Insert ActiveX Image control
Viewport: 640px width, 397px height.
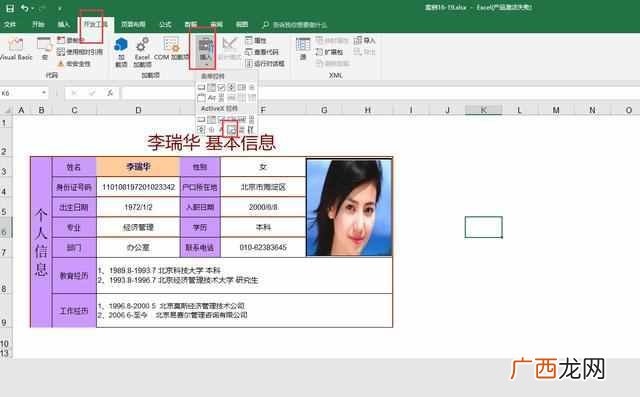(231, 130)
